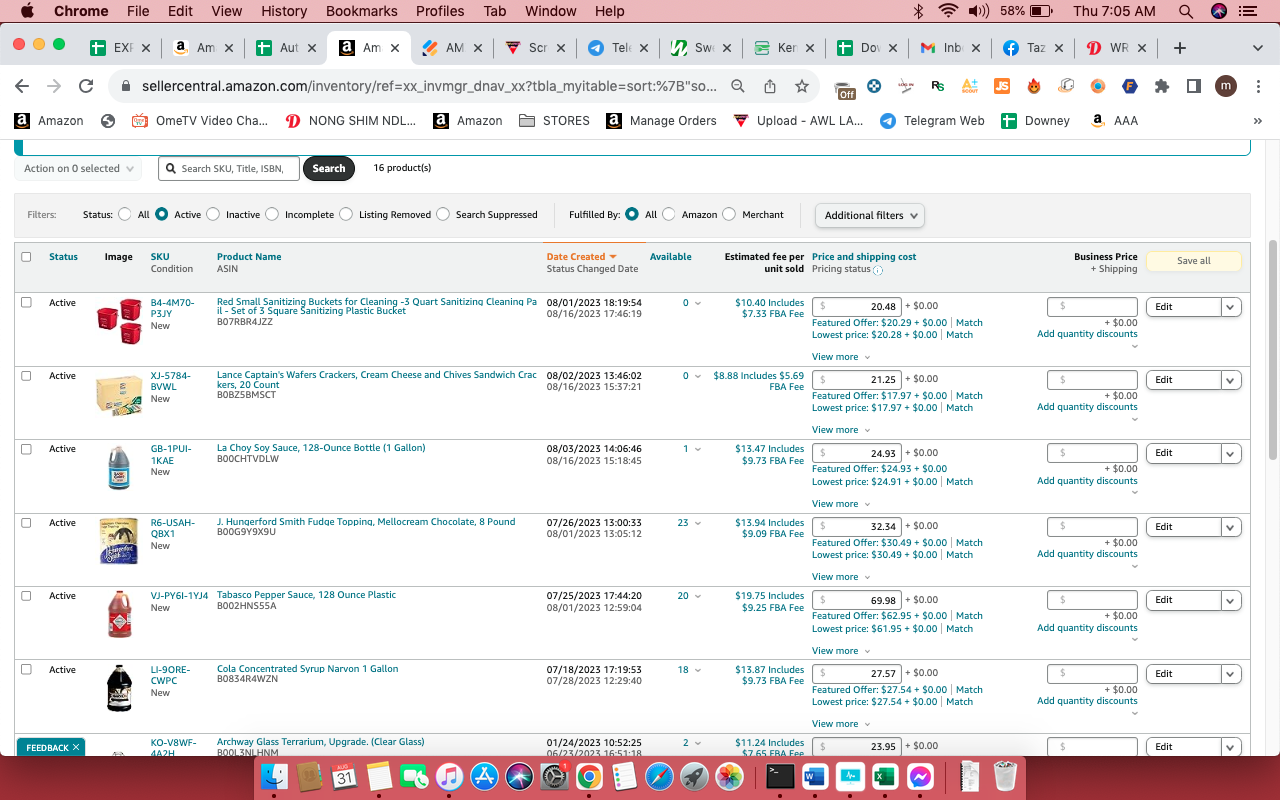Open Chrome side panel
This screenshot has height=800, width=1280.
(1193, 87)
